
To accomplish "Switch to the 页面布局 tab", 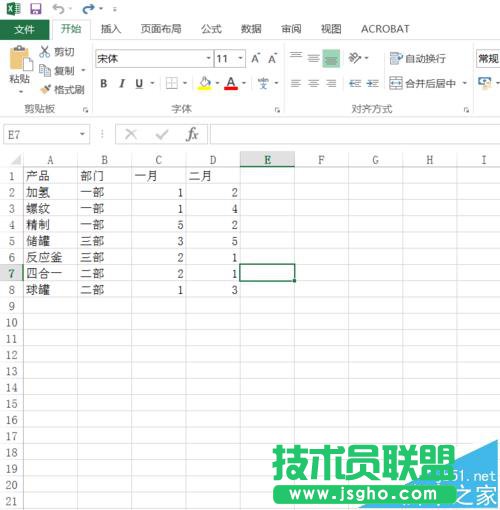I will coord(161,29).
